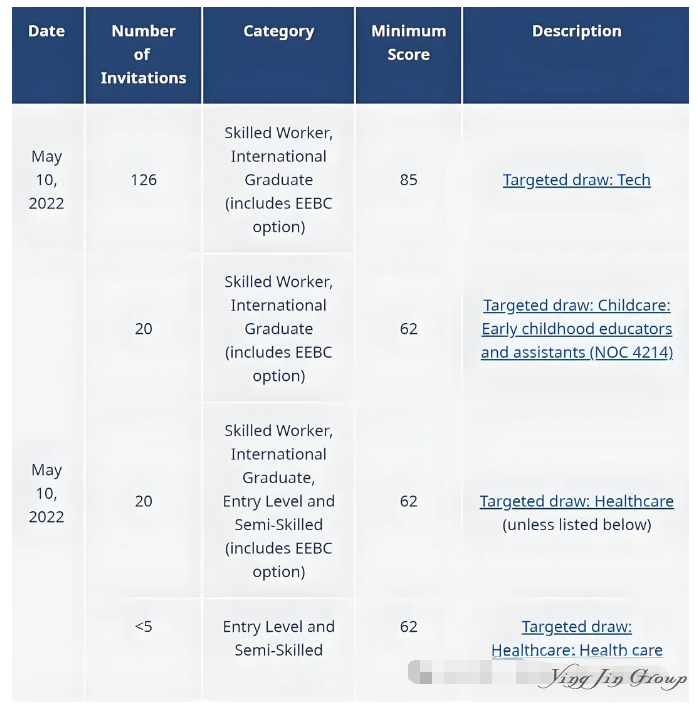
Task: Select the 20 invitations cell in Childcare row
Action: (143, 329)
